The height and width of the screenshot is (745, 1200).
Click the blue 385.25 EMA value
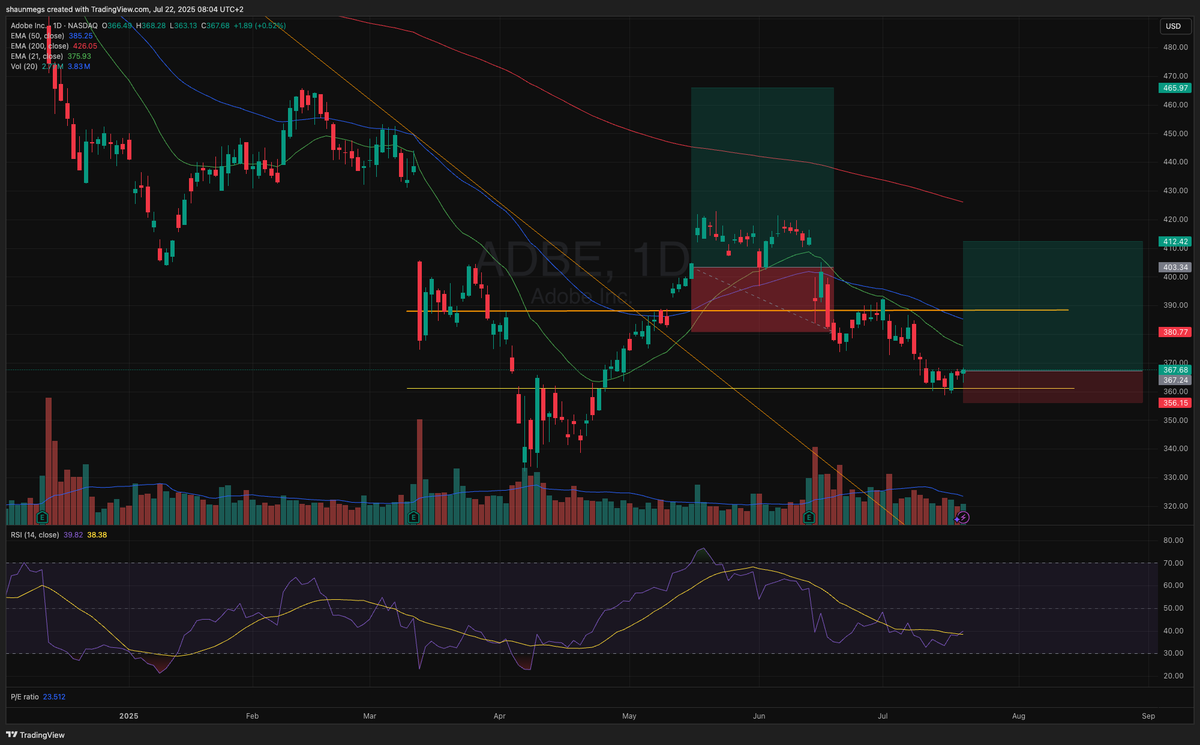(81, 35)
